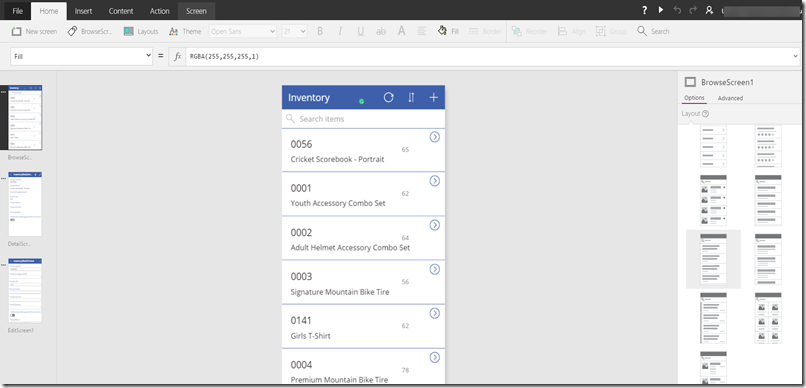
Task: Click the text alignment icon
Action: click(422, 31)
